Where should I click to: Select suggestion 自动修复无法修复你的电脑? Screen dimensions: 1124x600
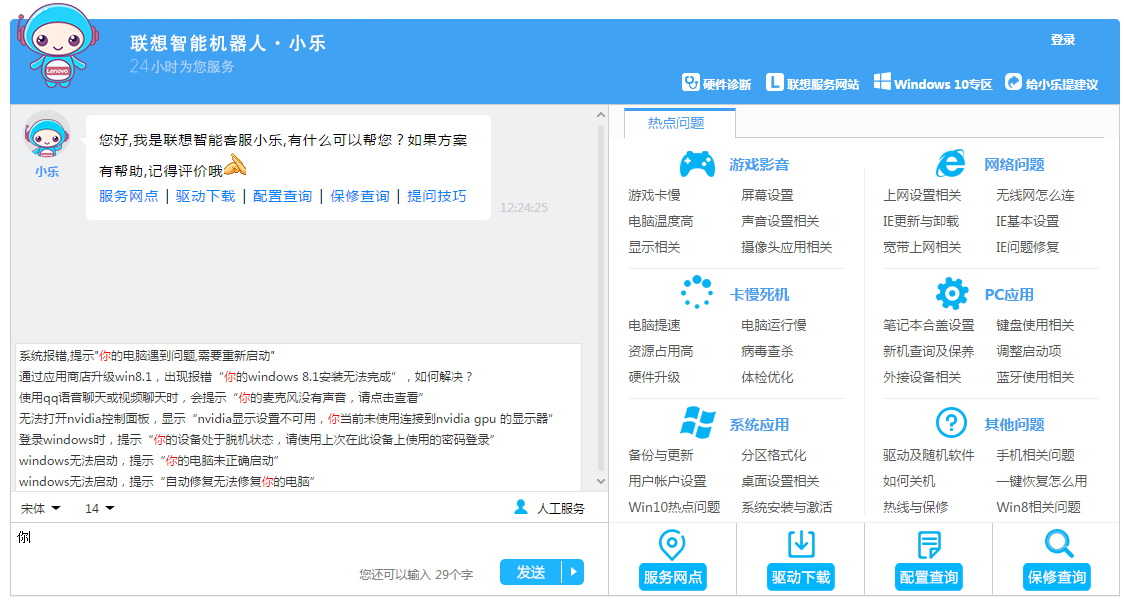click(x=167, y=482)
